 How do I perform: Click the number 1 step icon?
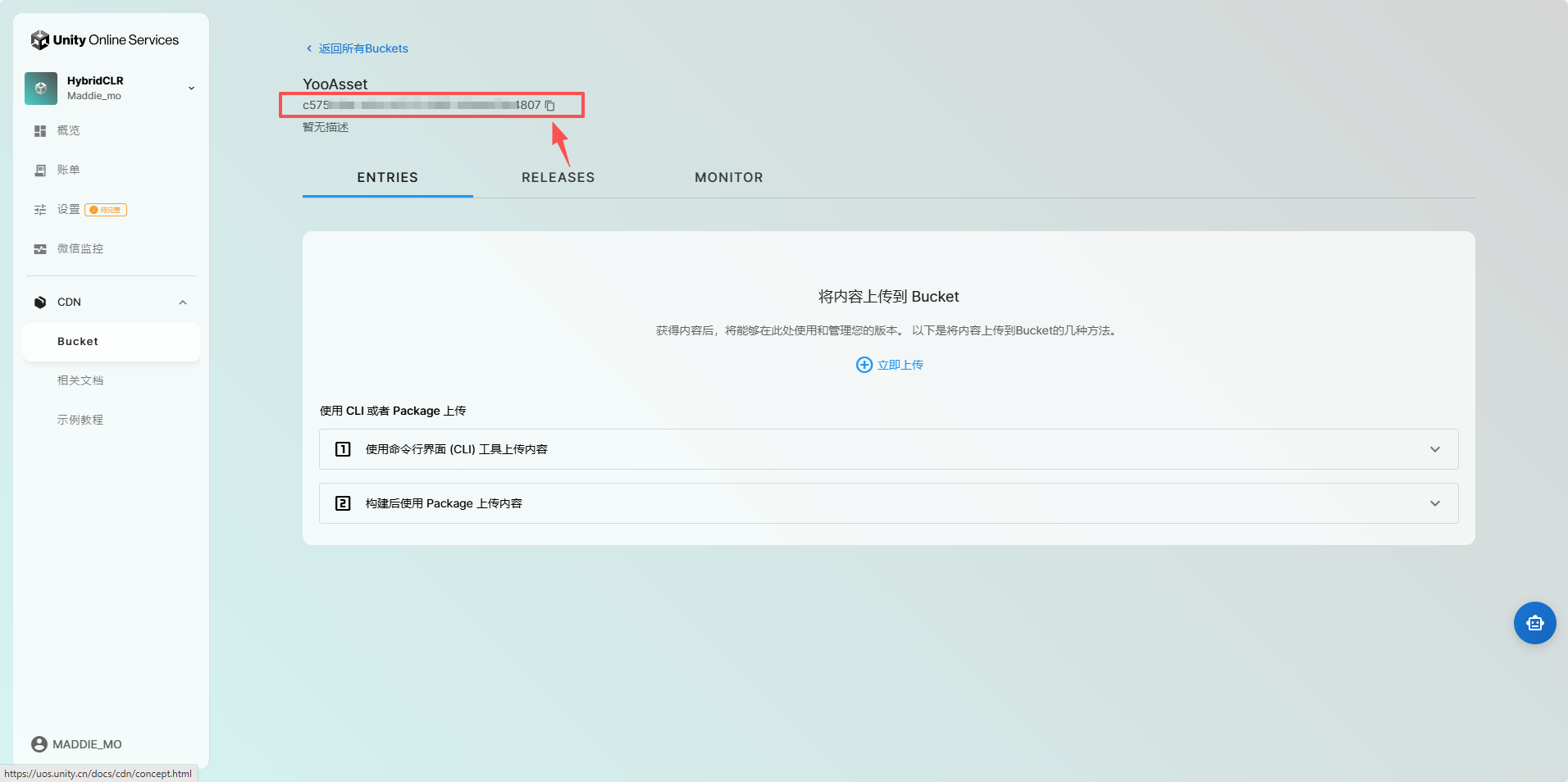point(344,449)
